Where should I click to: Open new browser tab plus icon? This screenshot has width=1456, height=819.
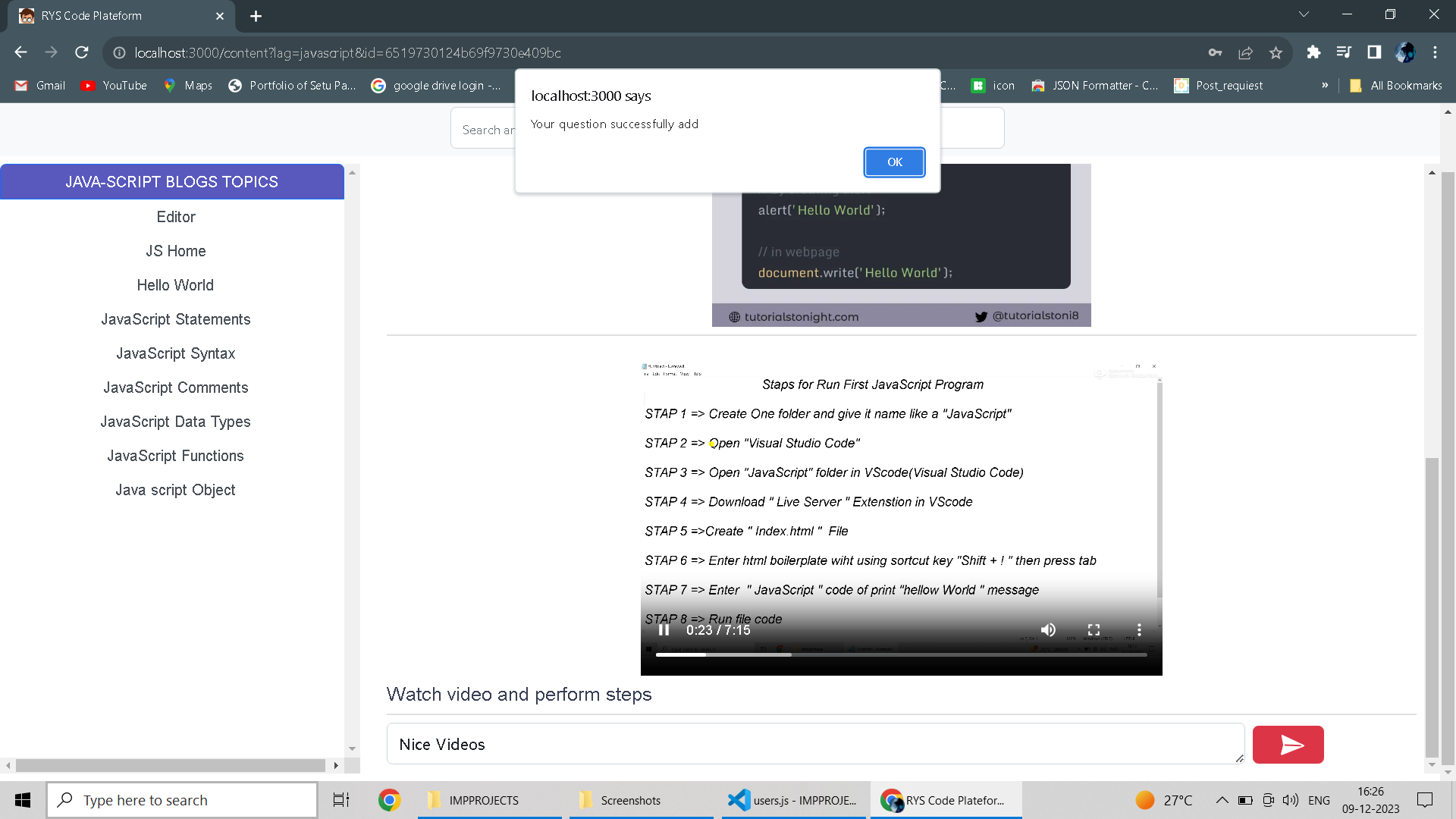point(256,16)
